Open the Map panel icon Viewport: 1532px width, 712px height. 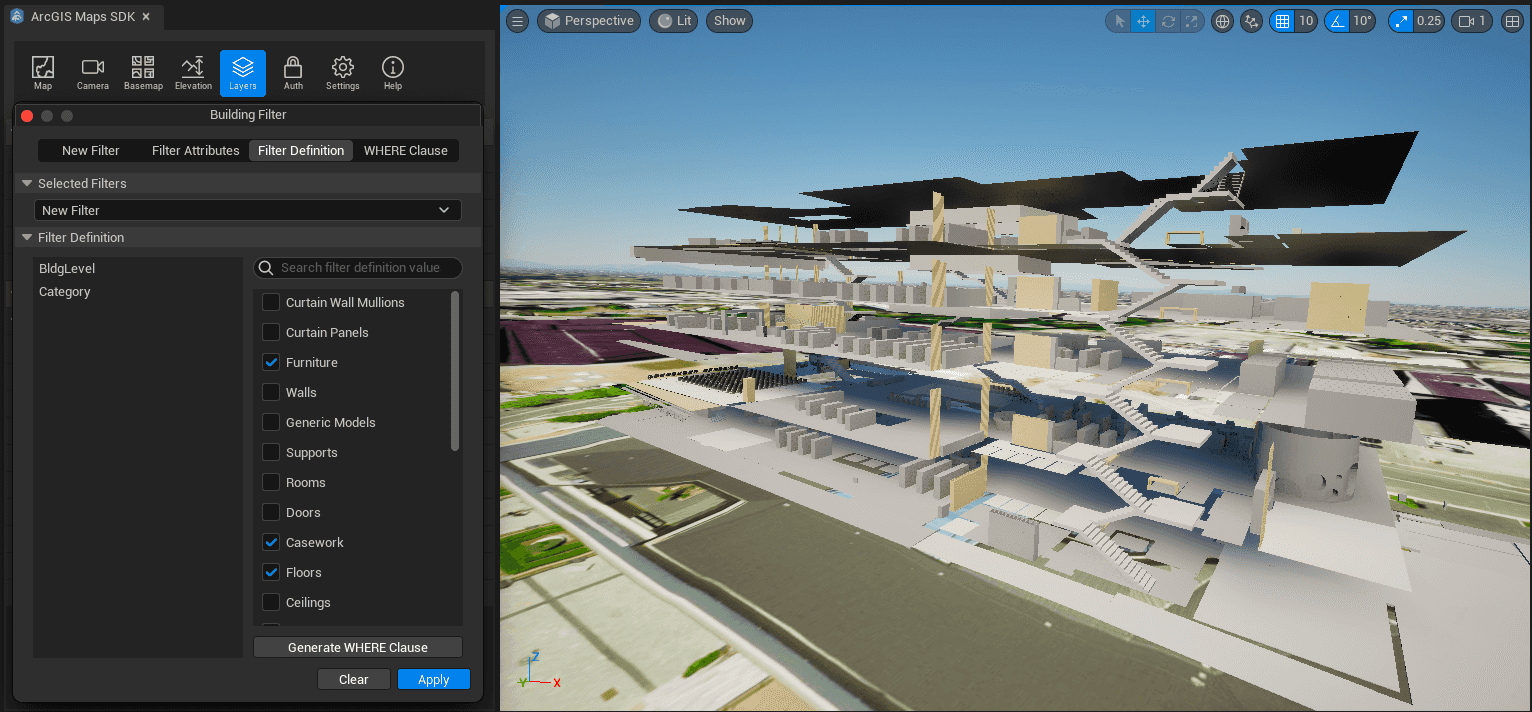[x=42, y=70]
